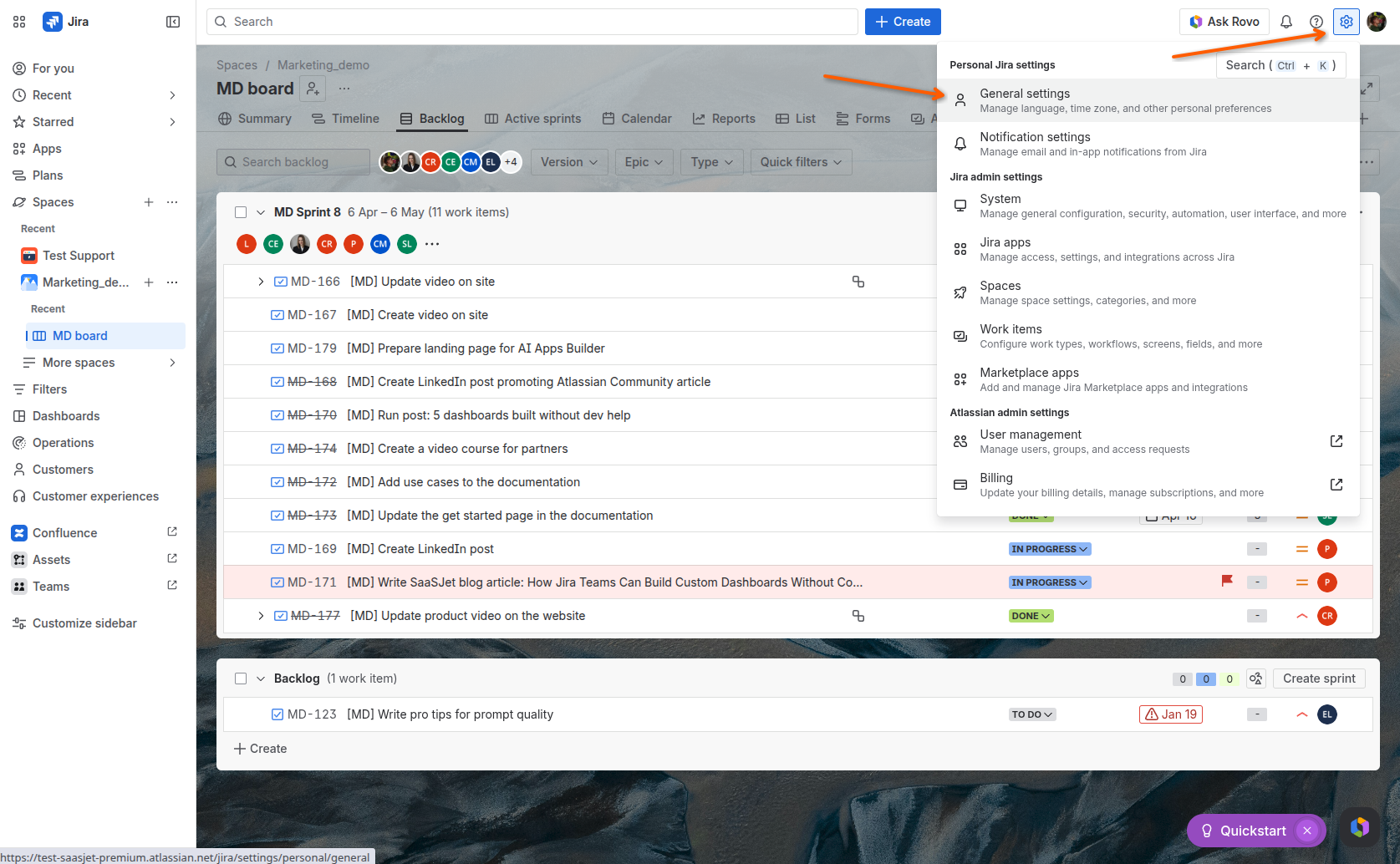The height and width of the screenshot is (864, 1400).
Task: Change the To Do status of MD-123
Action: pyautogui.click(x=1032, y=714)
